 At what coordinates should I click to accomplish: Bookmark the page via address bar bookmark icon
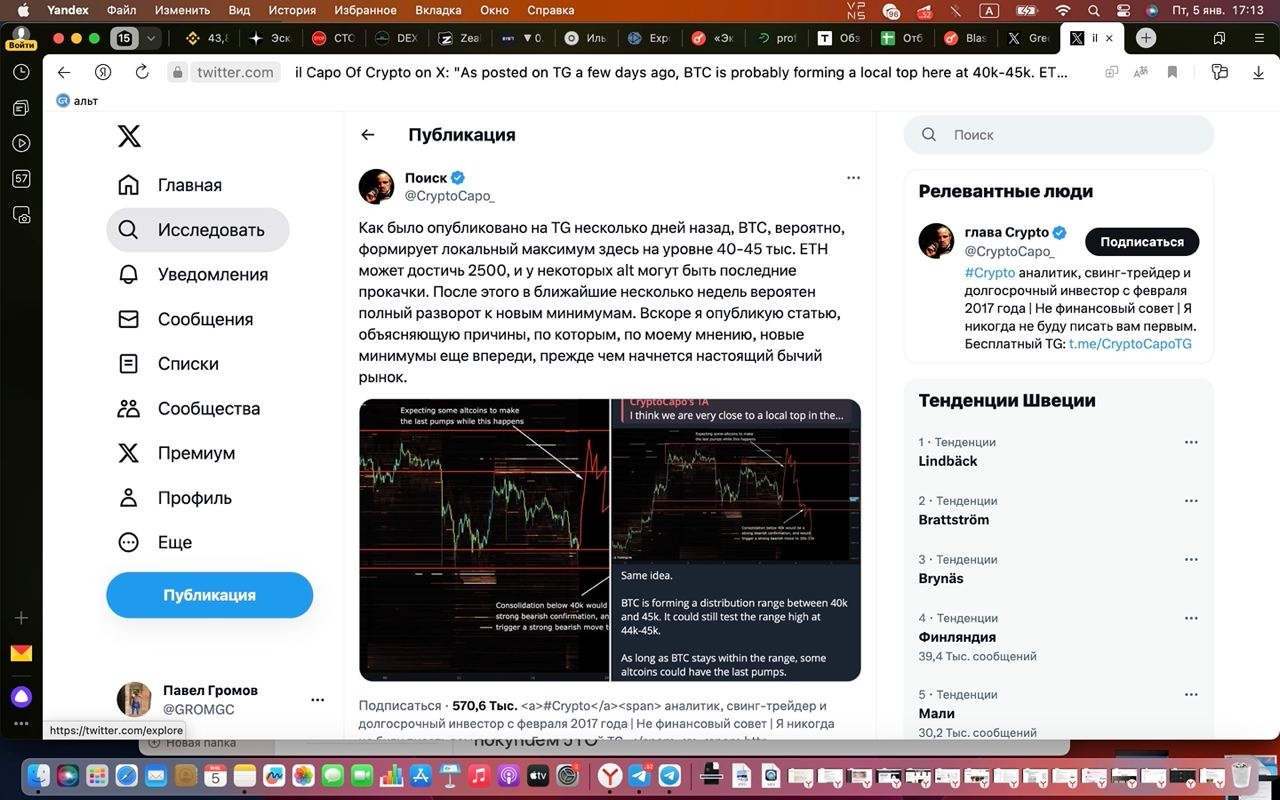(1172, 72)
